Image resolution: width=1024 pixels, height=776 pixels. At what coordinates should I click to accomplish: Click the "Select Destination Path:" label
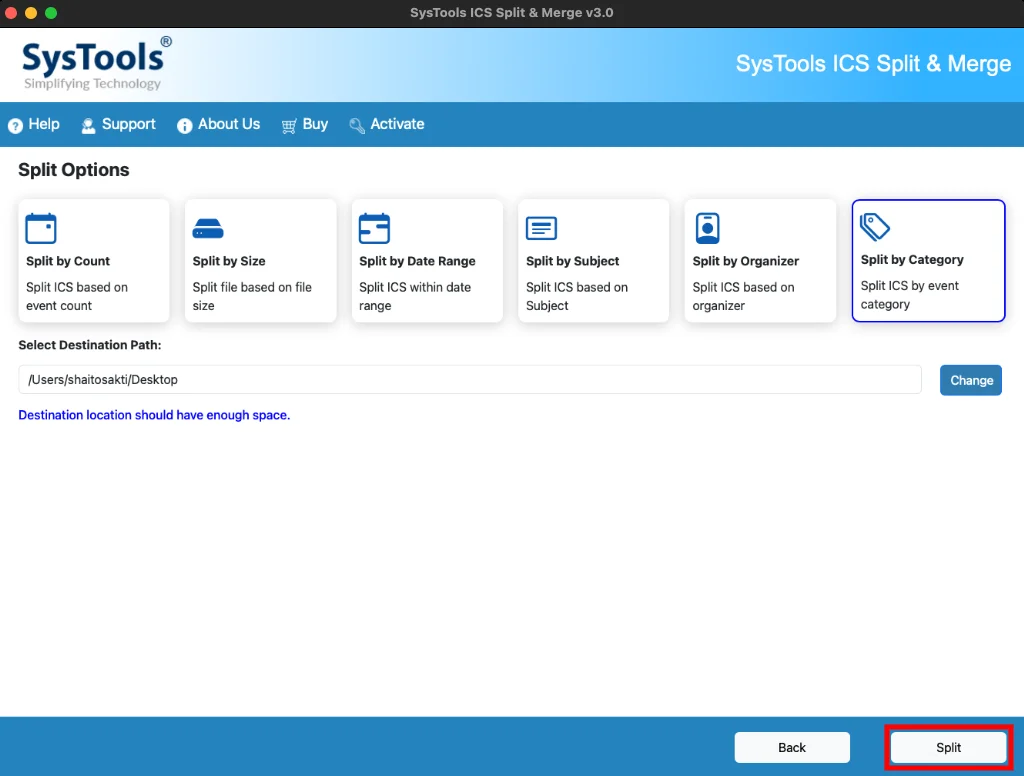click(x=89, y=345)
